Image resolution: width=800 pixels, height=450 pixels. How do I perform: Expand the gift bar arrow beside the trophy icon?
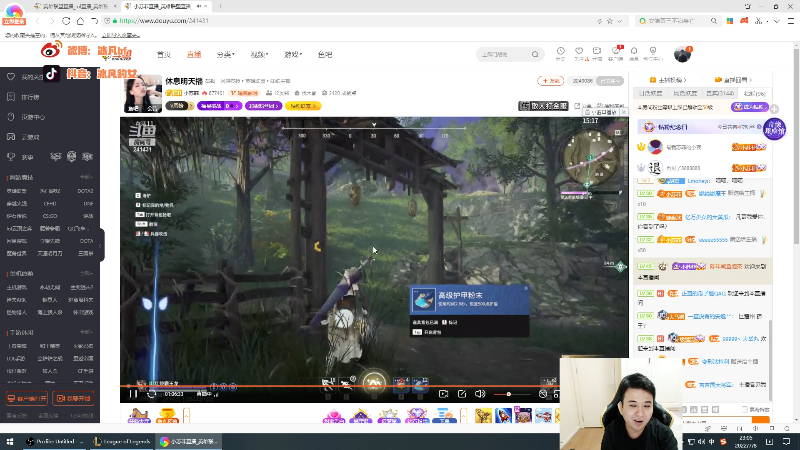186,416
